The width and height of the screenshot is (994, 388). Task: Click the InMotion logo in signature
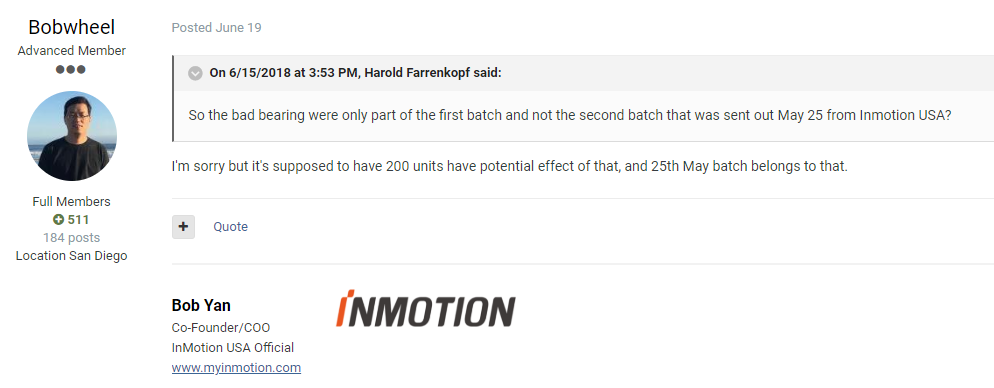point(425,309)
